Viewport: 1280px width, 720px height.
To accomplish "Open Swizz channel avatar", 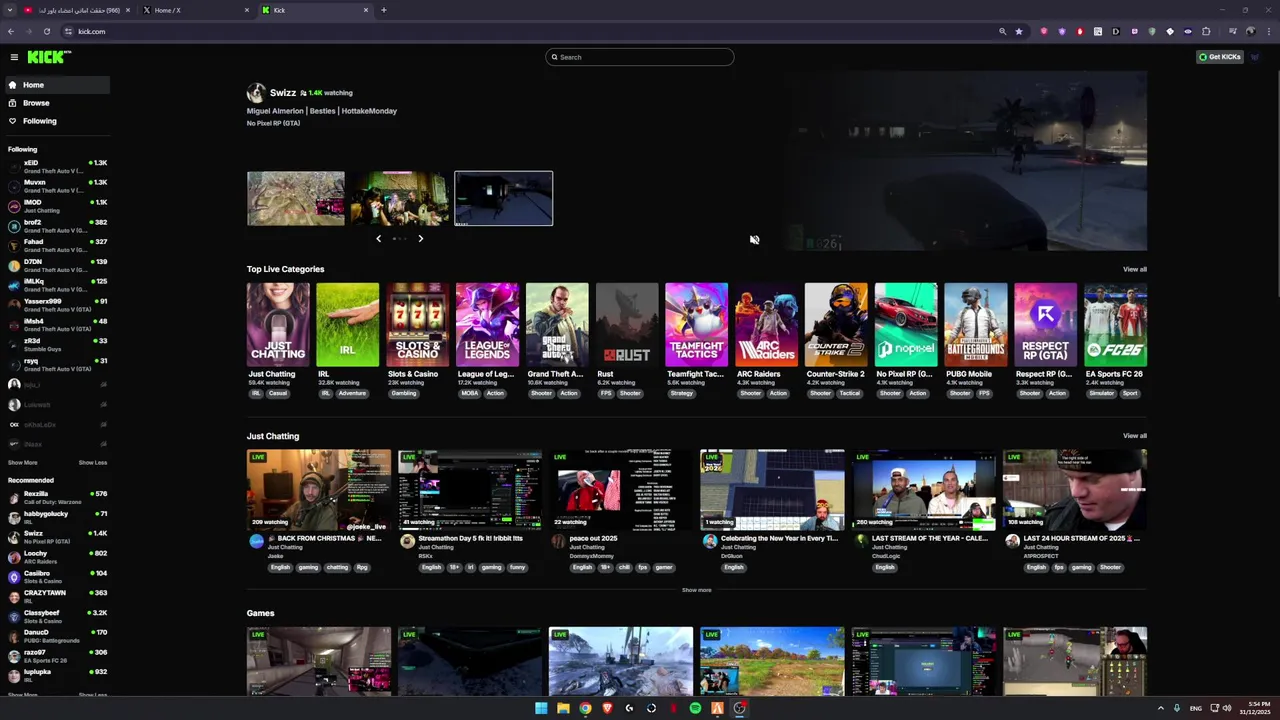I will 257,93.
